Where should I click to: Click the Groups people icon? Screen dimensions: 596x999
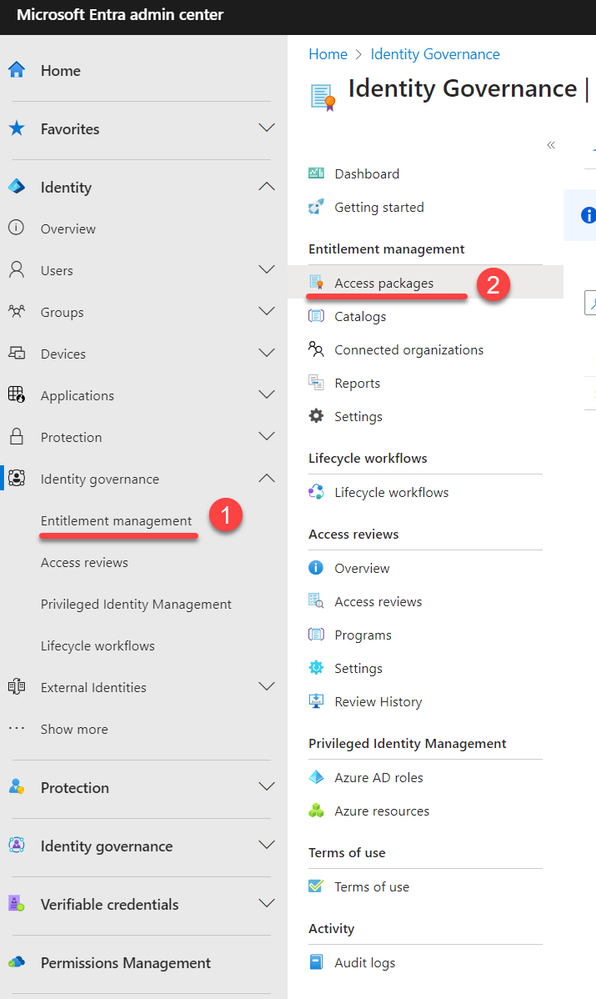point(17,312)
